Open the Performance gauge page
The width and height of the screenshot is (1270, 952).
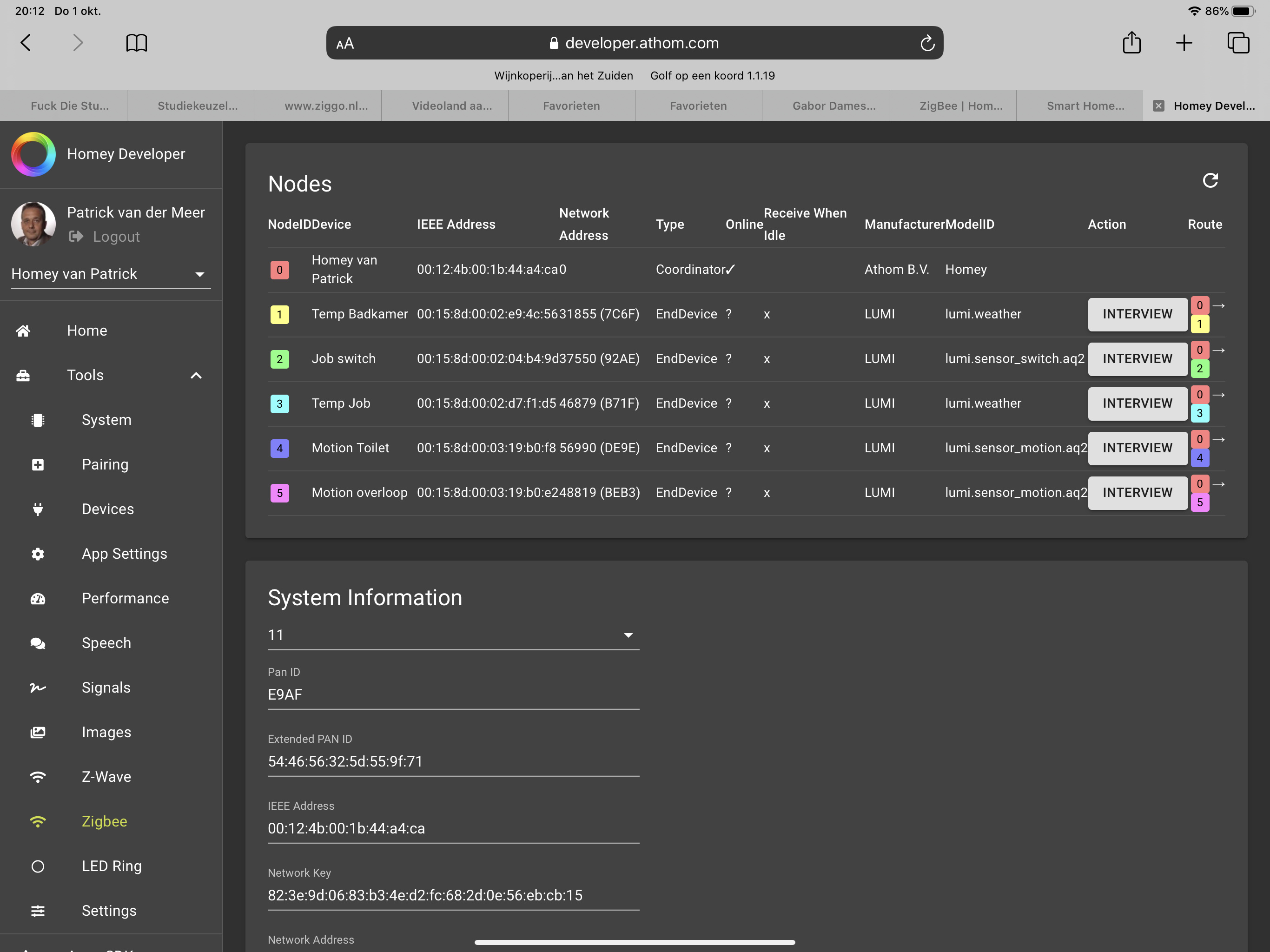pos(125,598)
